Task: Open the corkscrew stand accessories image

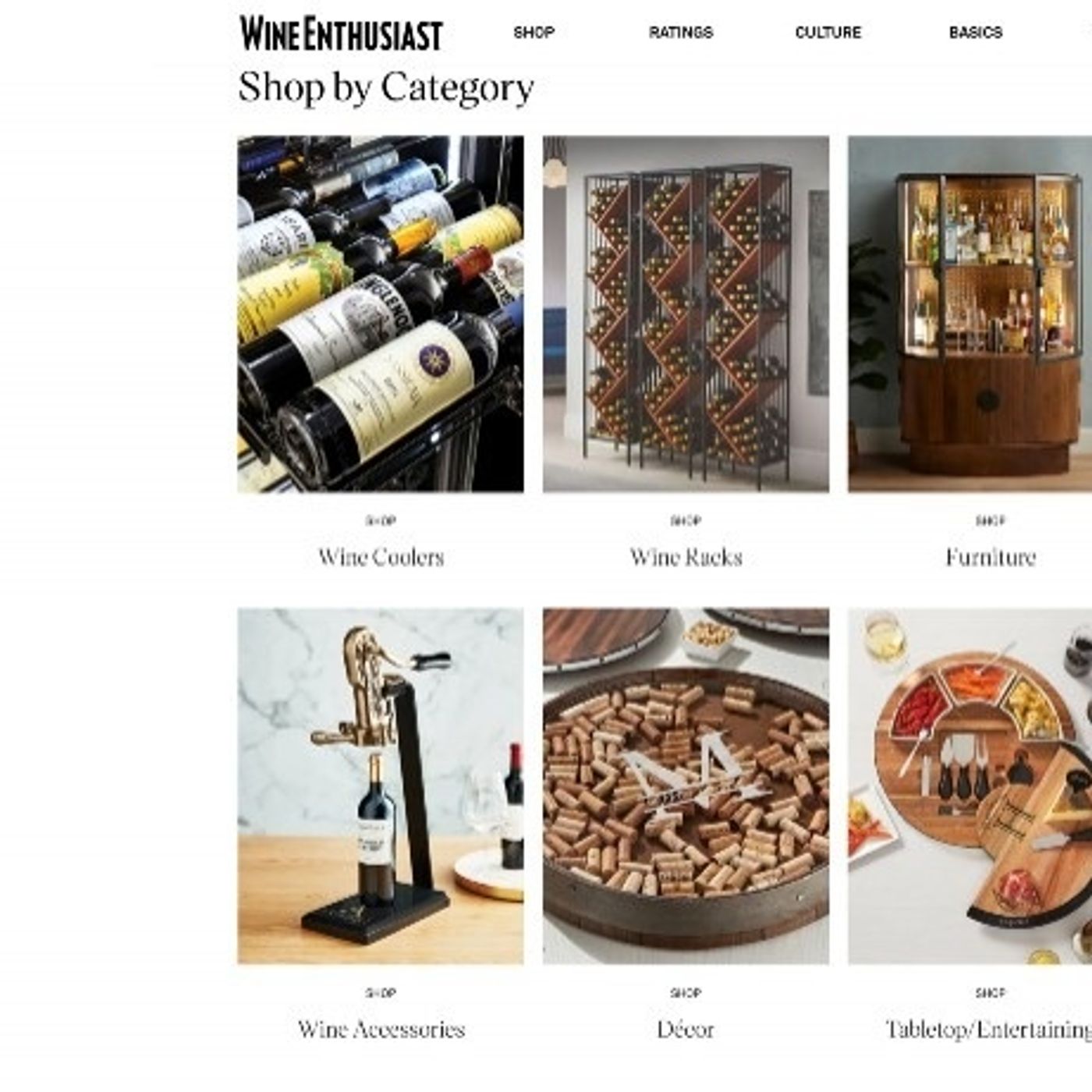Action: 381,786
